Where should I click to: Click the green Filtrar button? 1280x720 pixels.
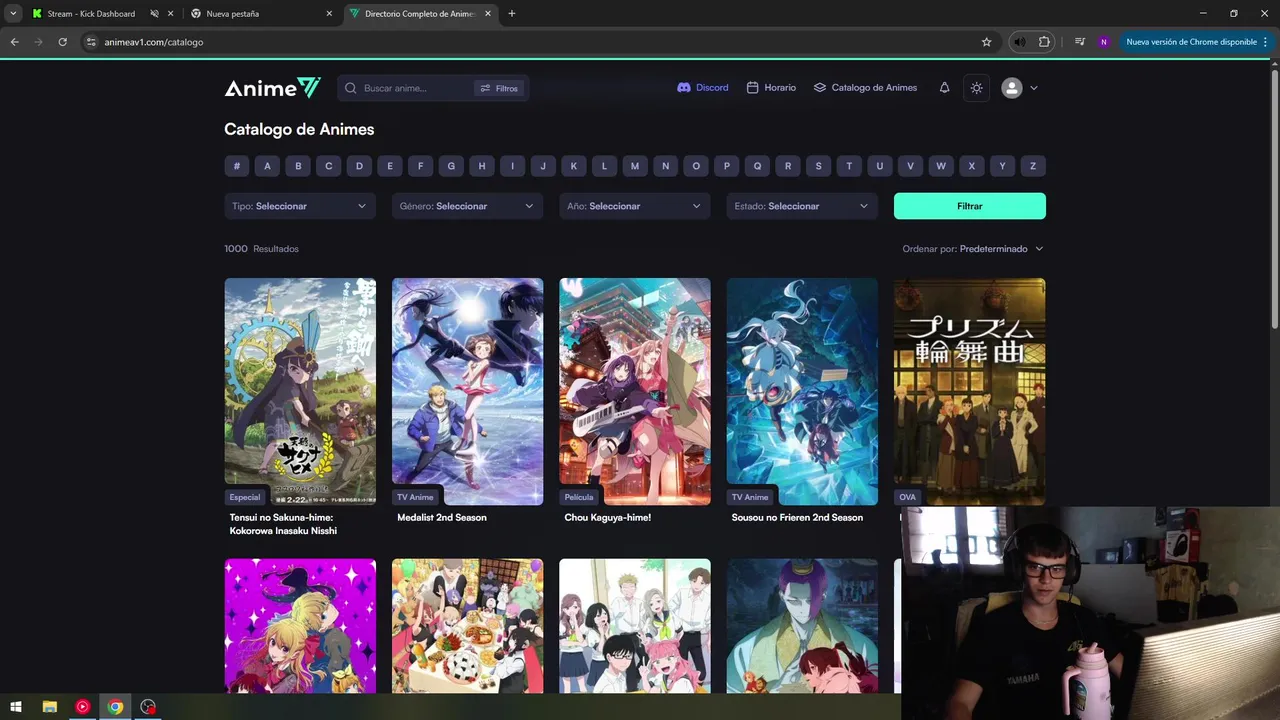tap(970, 206)
